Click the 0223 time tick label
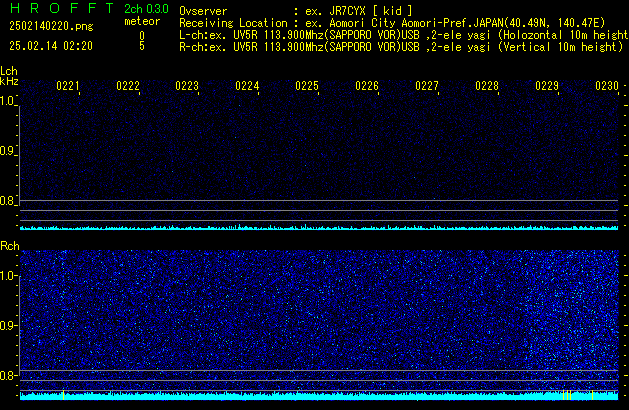Image resolution: width=629 pixels, height=410 pixels. 187,86
